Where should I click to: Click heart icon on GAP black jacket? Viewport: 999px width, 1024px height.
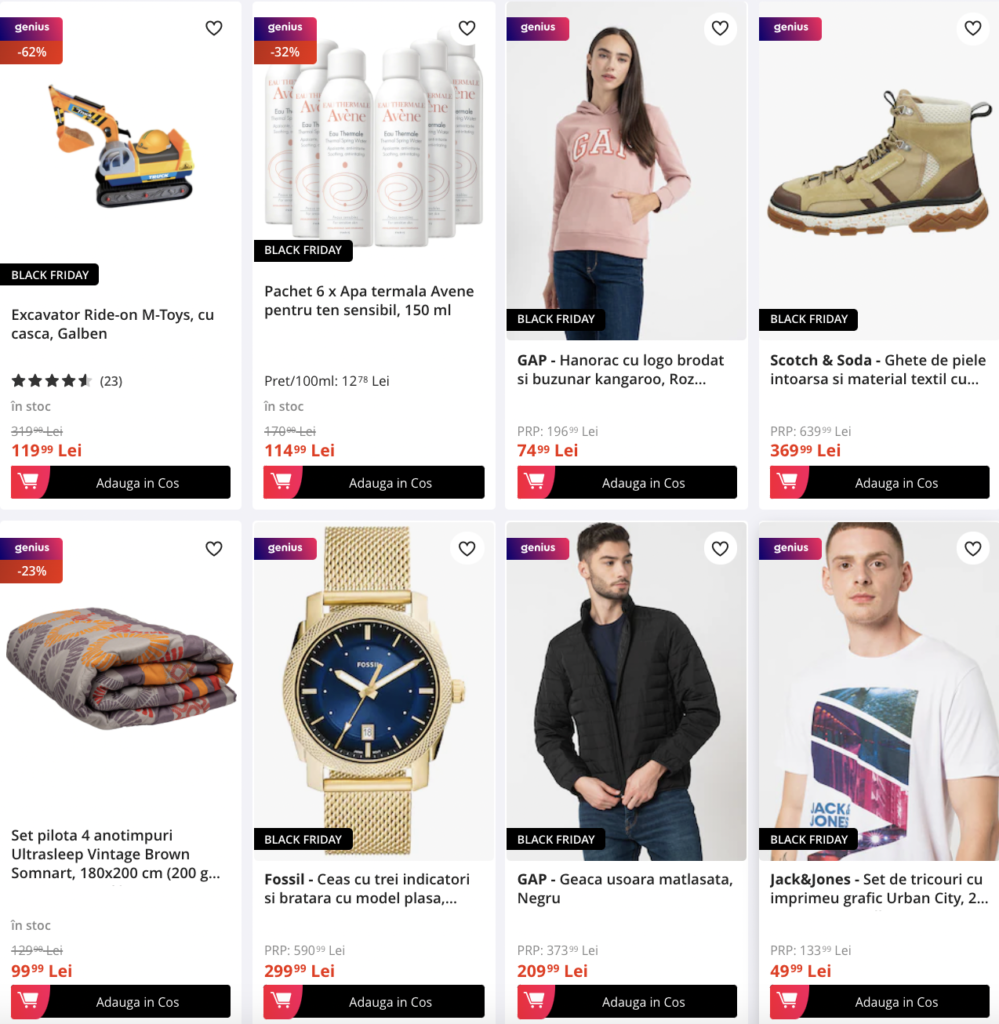(720, 549)
